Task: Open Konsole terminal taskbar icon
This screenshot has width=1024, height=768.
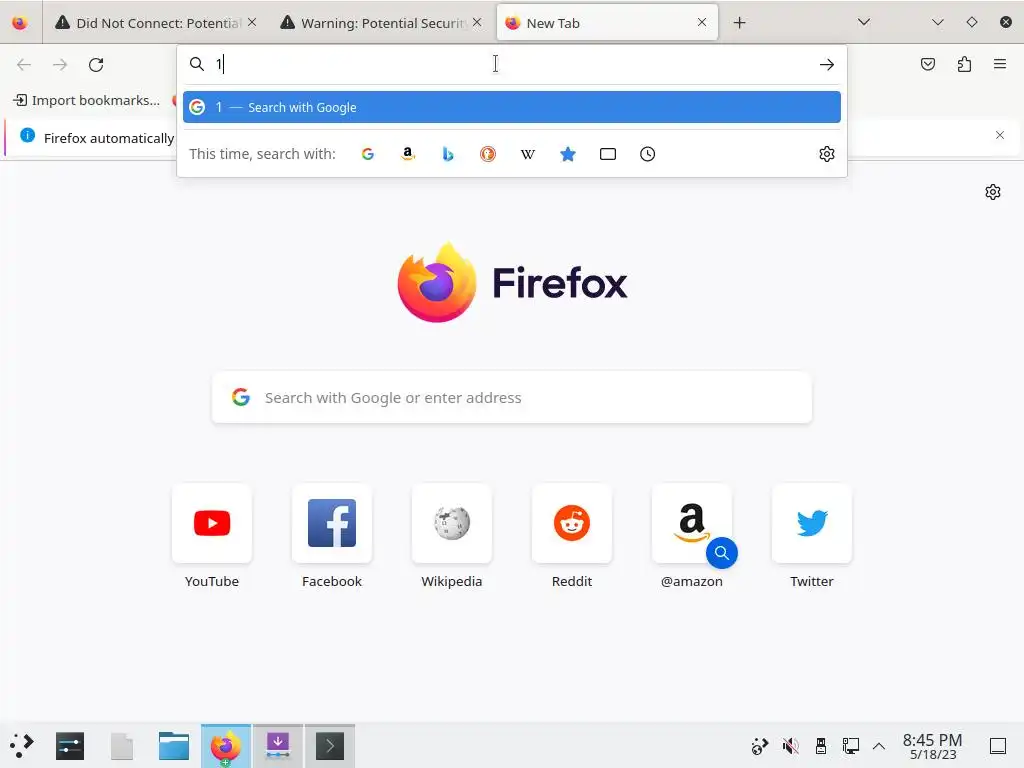Action: tap(330, 746)
